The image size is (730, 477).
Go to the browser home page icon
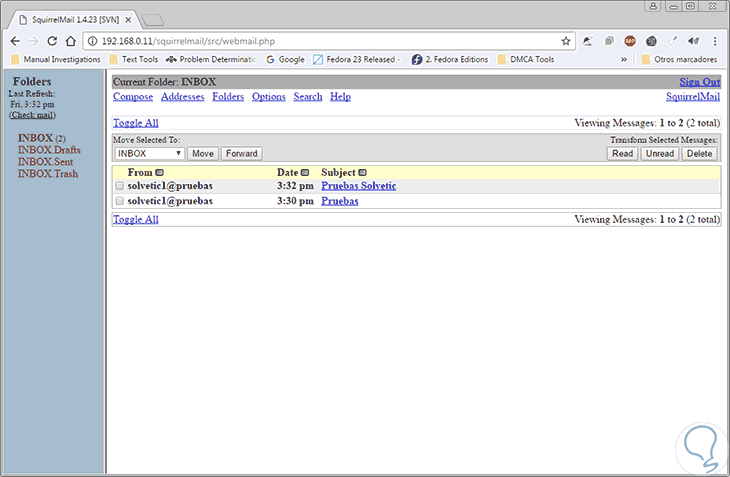point(71,41)
